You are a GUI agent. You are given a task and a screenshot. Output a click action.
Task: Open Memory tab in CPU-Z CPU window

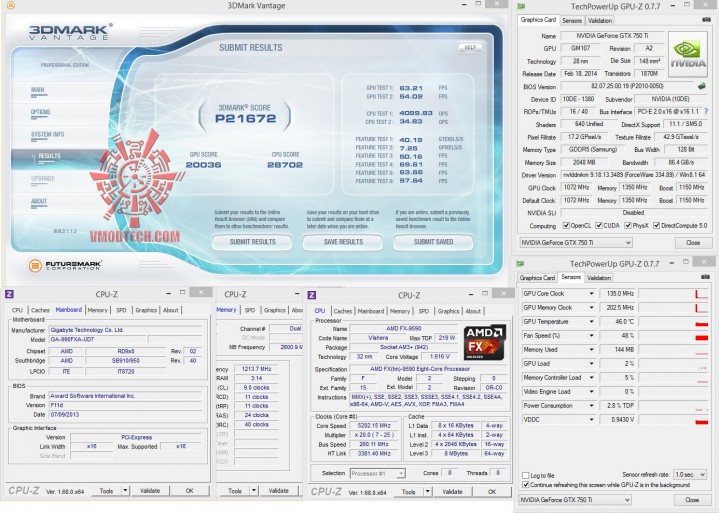pyautogui.click(x=400, y=311)
